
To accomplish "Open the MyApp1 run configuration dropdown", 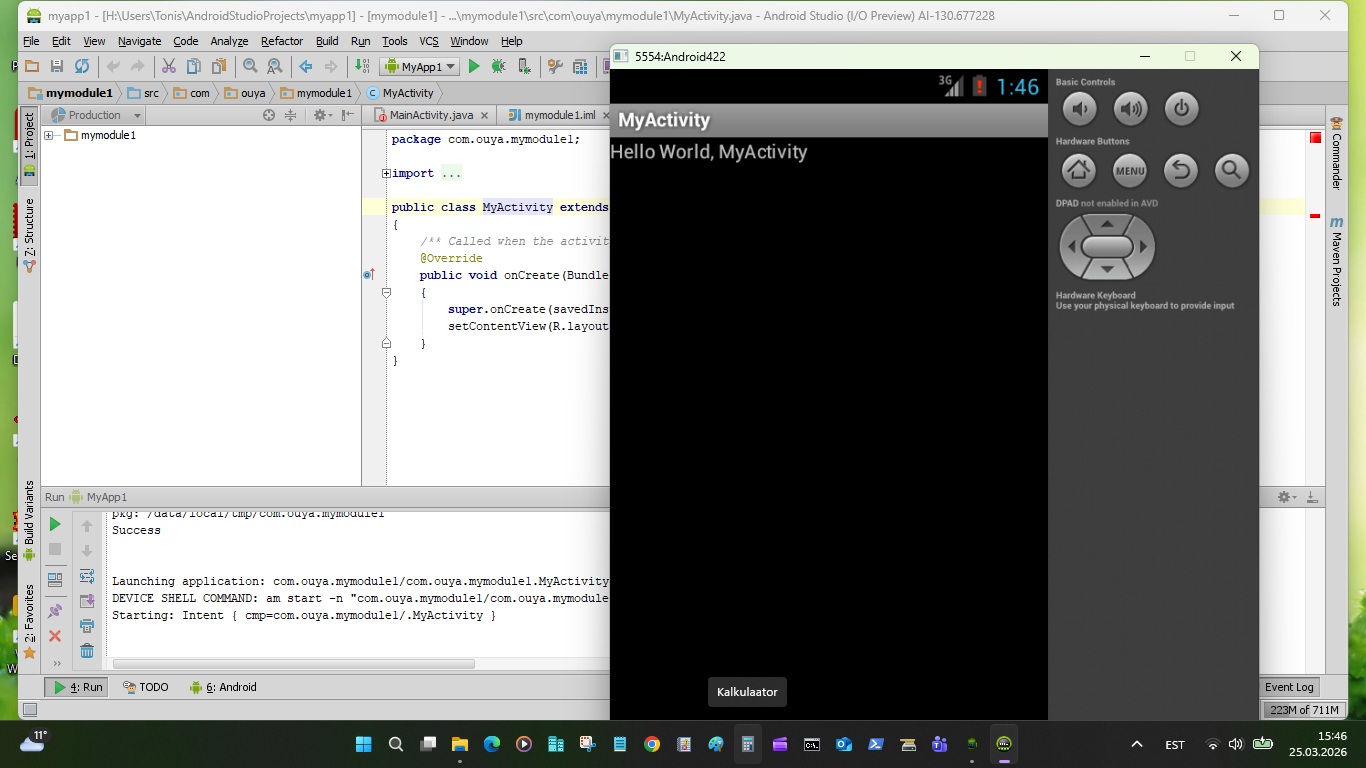I will click(x=420, y=67).
